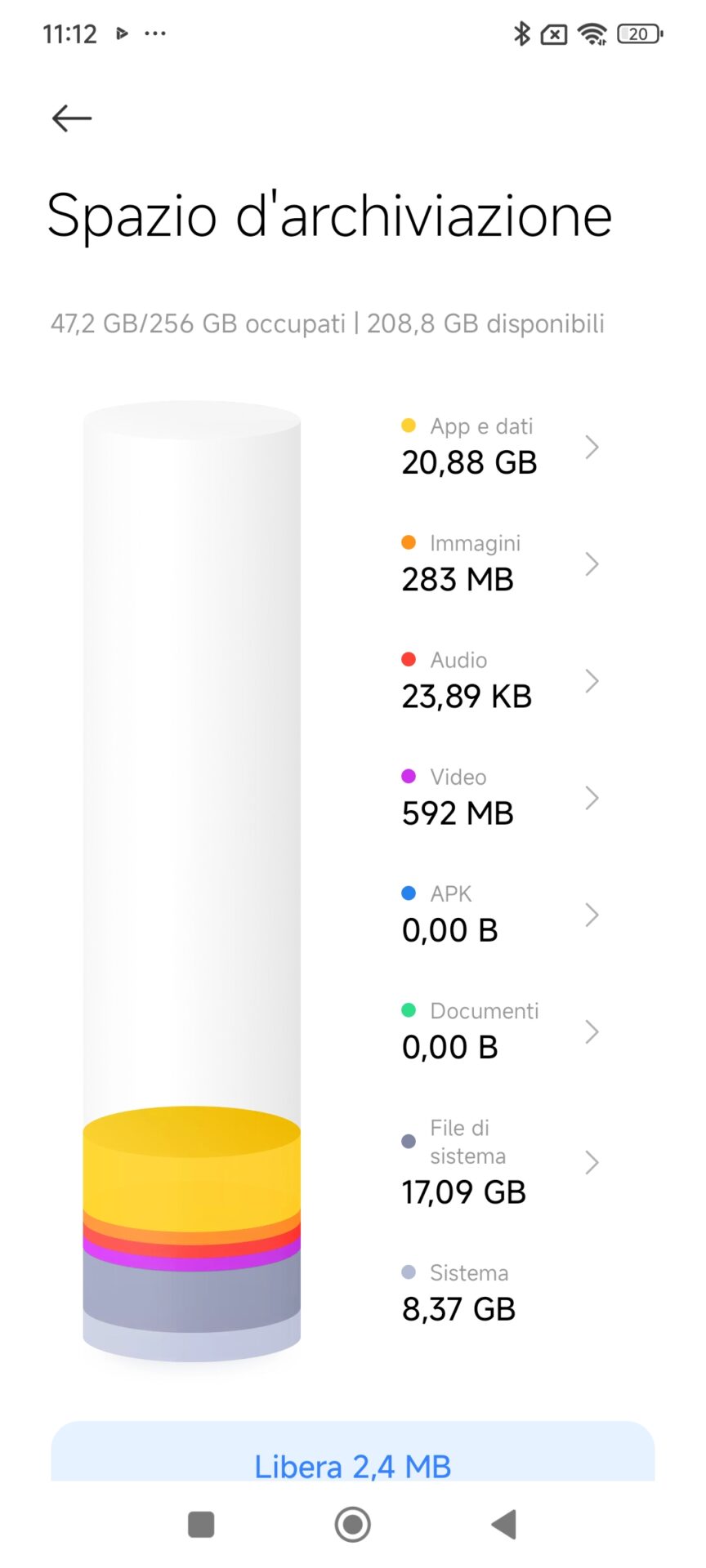Tap the Sistema 8,37 GB entry

(459, 1293)
